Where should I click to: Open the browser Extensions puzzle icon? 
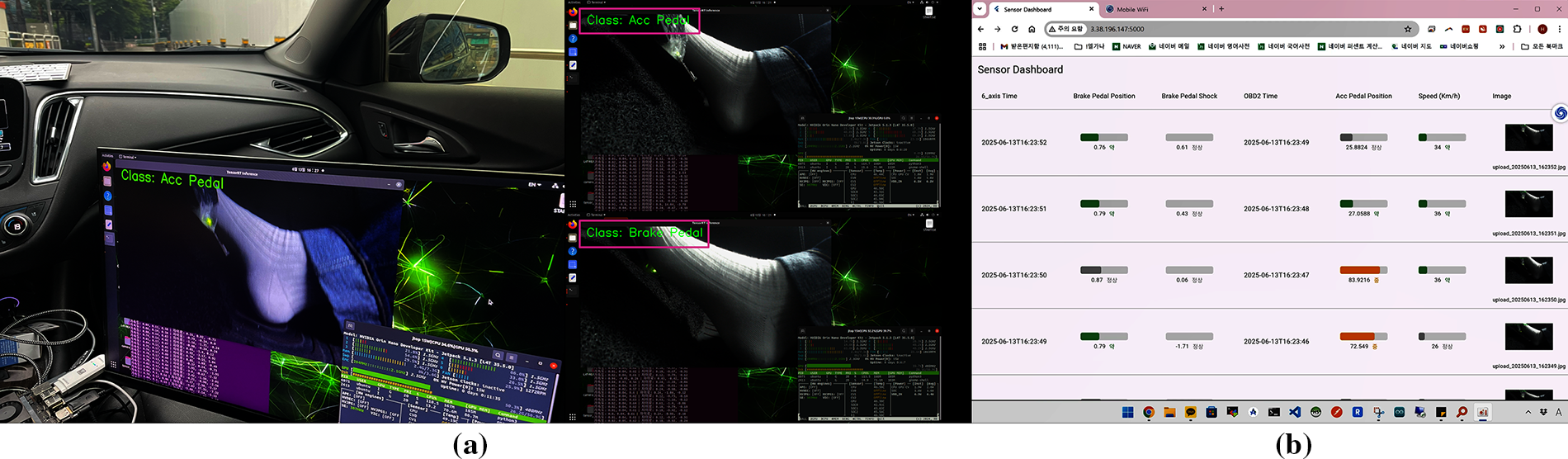tap(1517, 29)
